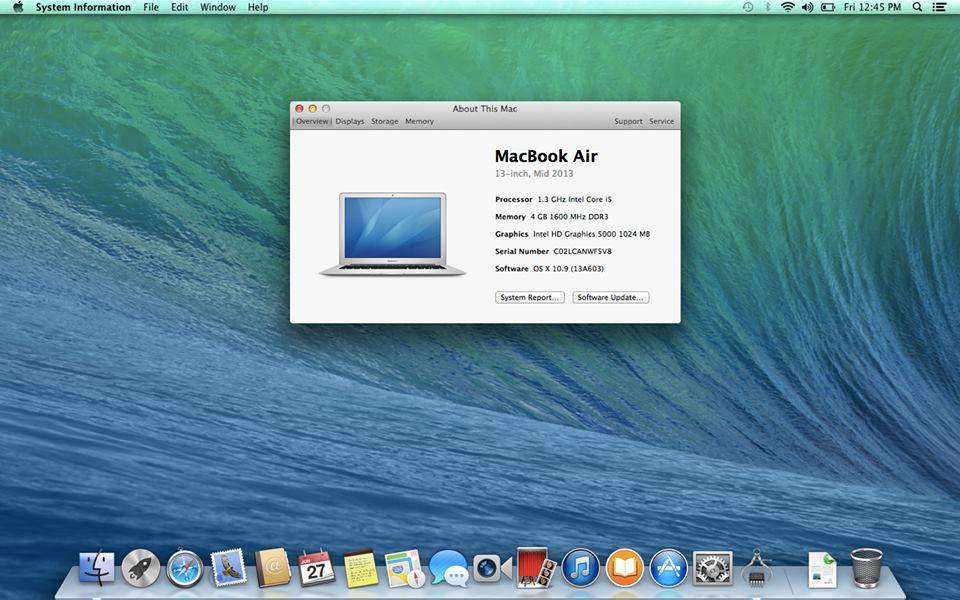This screenshot has height=600, width=960.
Task: Click the Support link
Action: pos(628,121)
